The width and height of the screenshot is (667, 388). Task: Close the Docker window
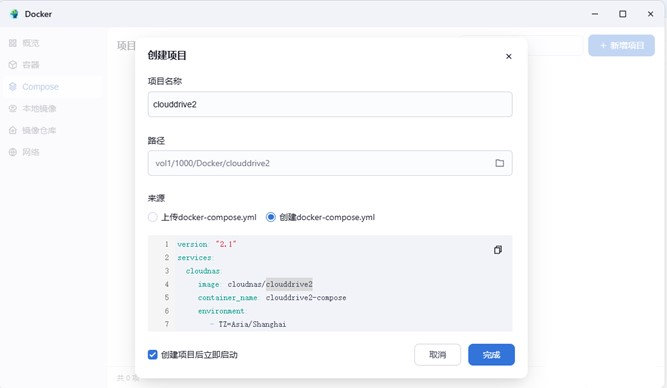pos(650,14)
